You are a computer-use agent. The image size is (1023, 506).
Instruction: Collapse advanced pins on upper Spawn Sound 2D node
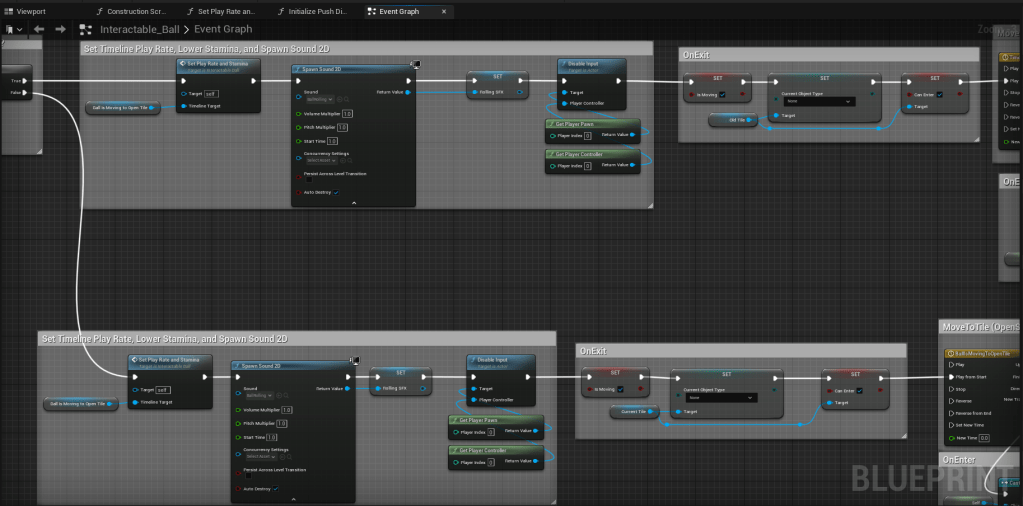[353, 203]
